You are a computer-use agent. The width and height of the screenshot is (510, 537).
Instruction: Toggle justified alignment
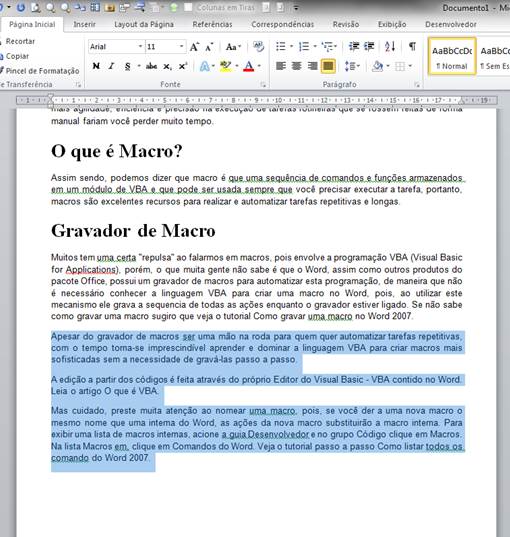[x=328, y=66]
